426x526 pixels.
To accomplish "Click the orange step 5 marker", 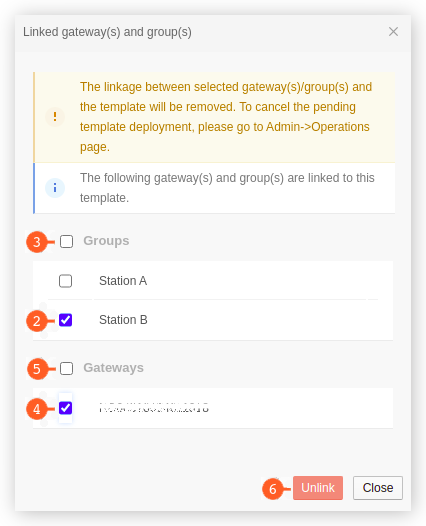I will 37,369.
